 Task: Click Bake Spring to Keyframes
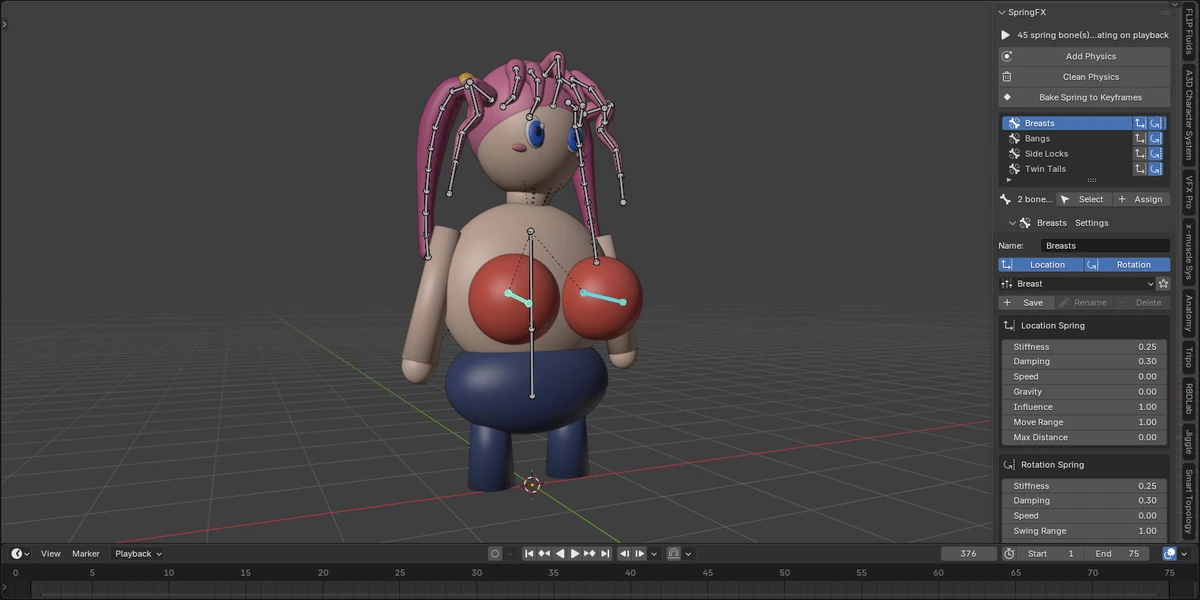pyautogui.click(x=1084, y=97)
